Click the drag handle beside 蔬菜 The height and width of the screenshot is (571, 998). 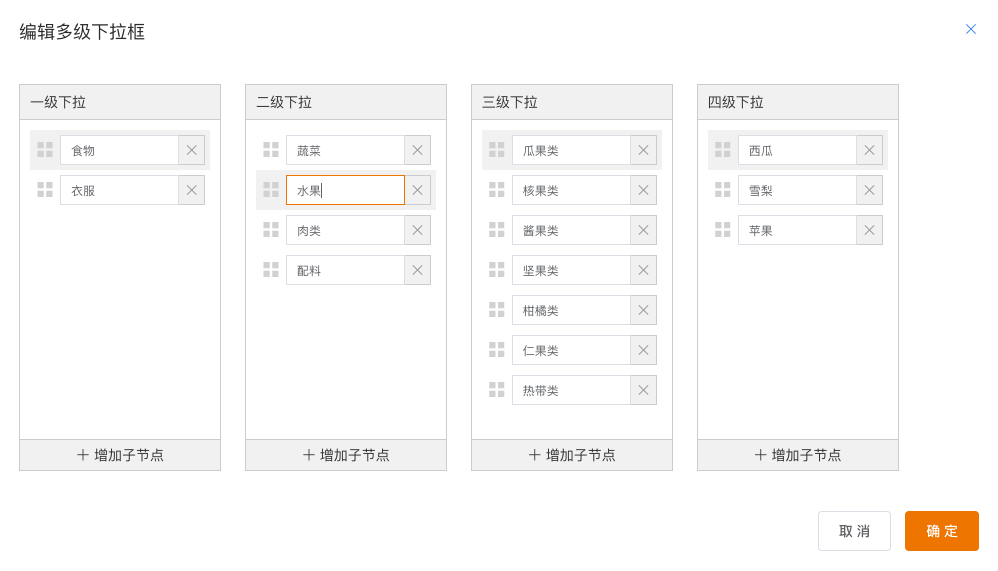[x=271, y=150]
